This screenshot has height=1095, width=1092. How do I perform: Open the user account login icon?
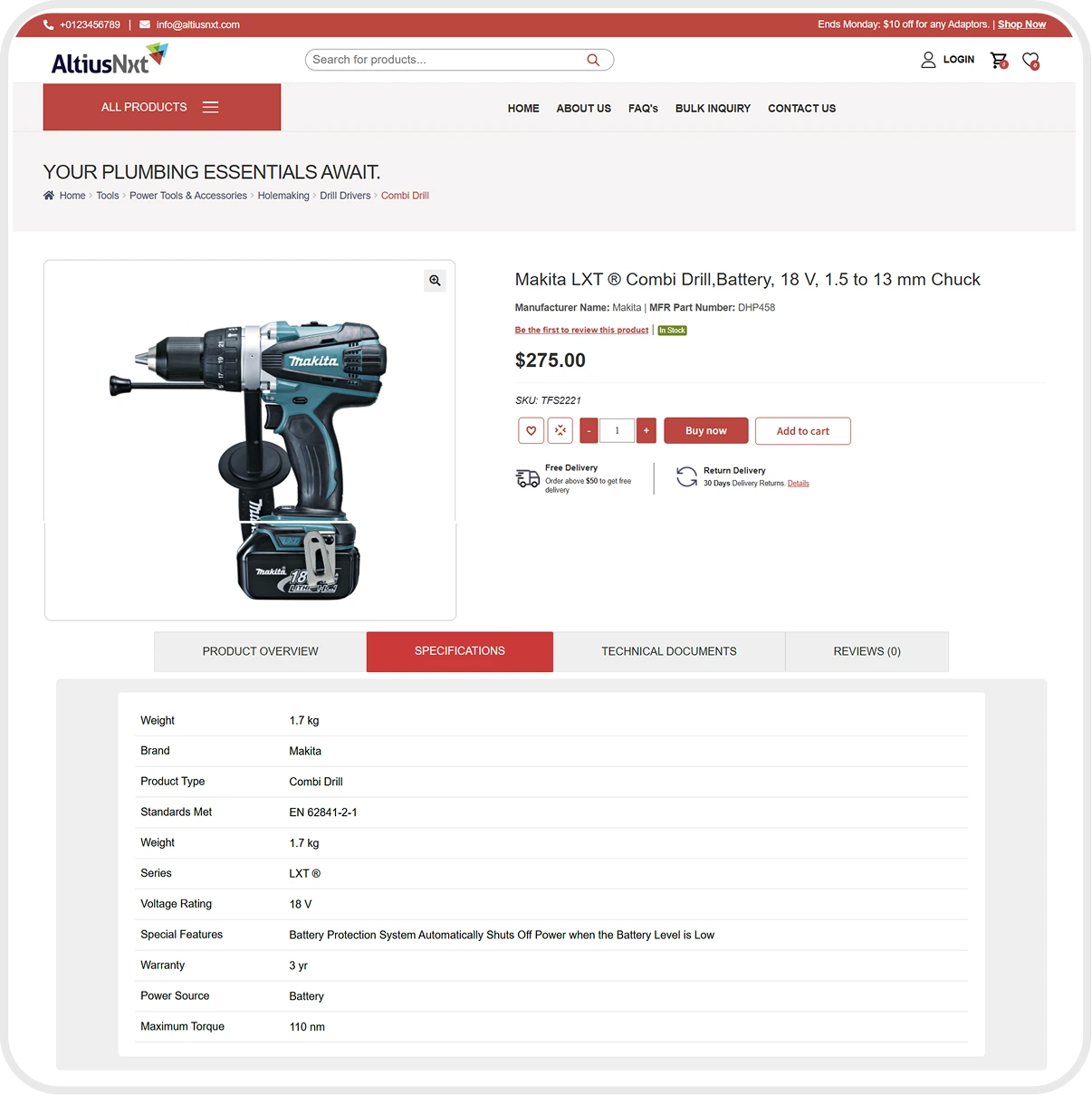point(928,60)
